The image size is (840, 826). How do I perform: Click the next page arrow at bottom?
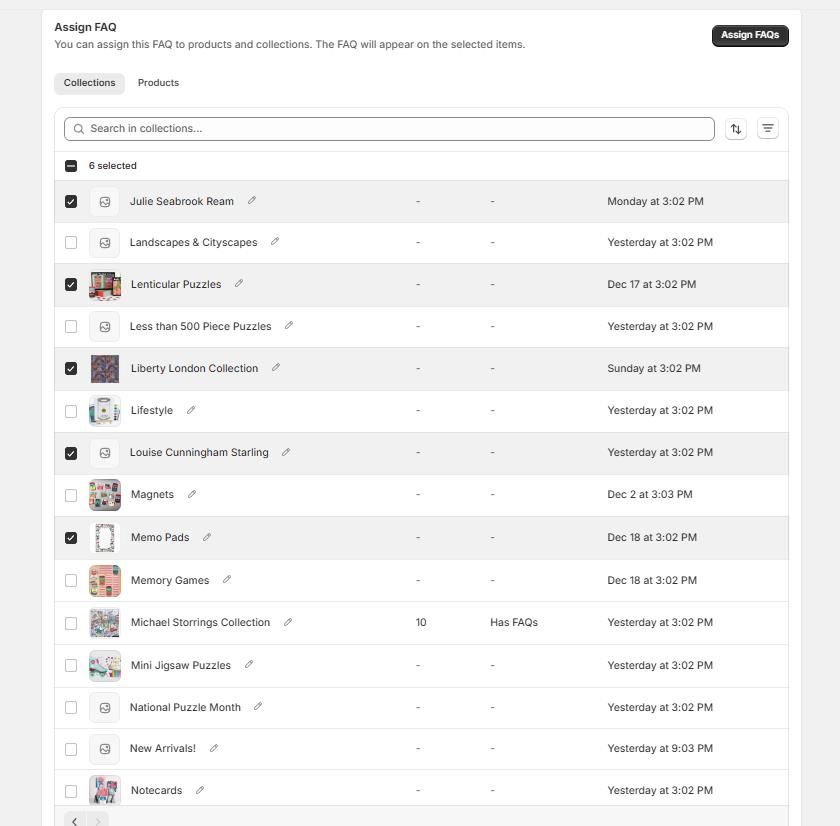pyautogui.click(x=97, y=820)
